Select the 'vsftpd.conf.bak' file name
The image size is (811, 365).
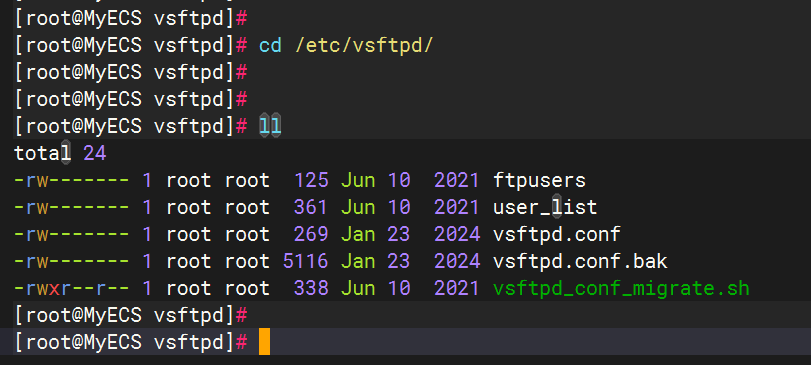pyautogui.click(x=580, y=261)
